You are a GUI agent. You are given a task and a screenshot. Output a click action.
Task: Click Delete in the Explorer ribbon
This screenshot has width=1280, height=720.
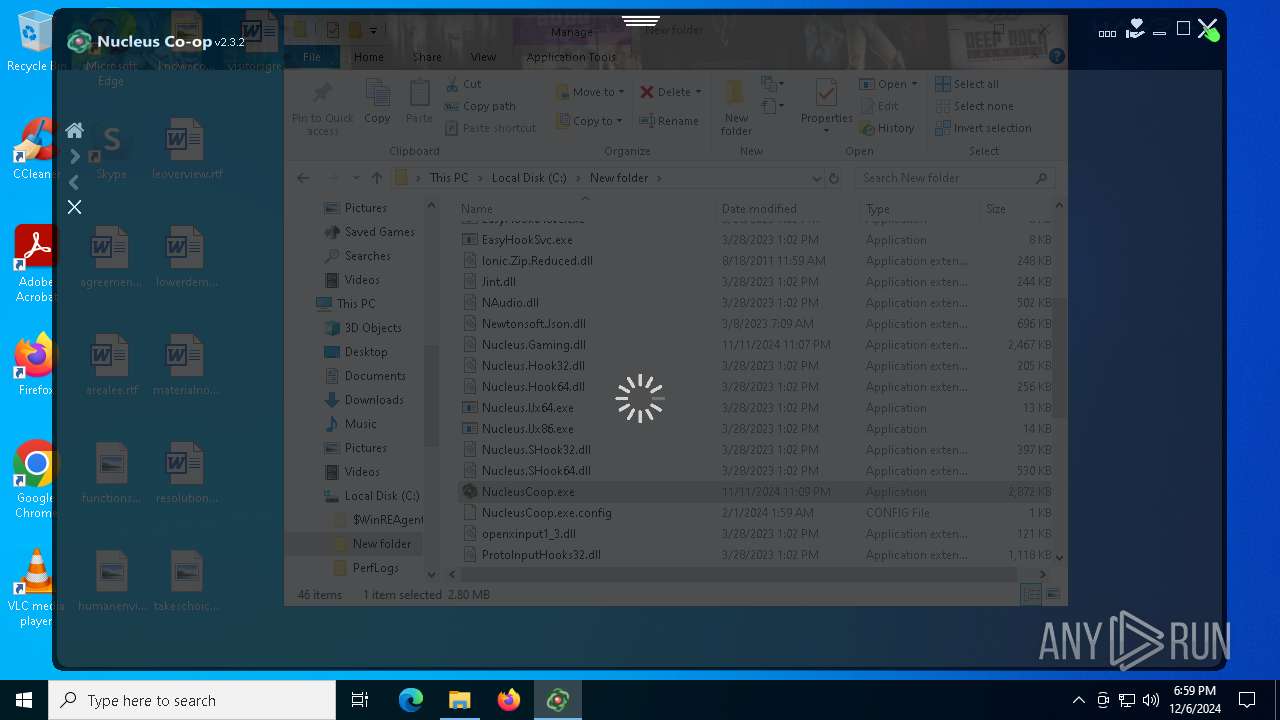671,92
